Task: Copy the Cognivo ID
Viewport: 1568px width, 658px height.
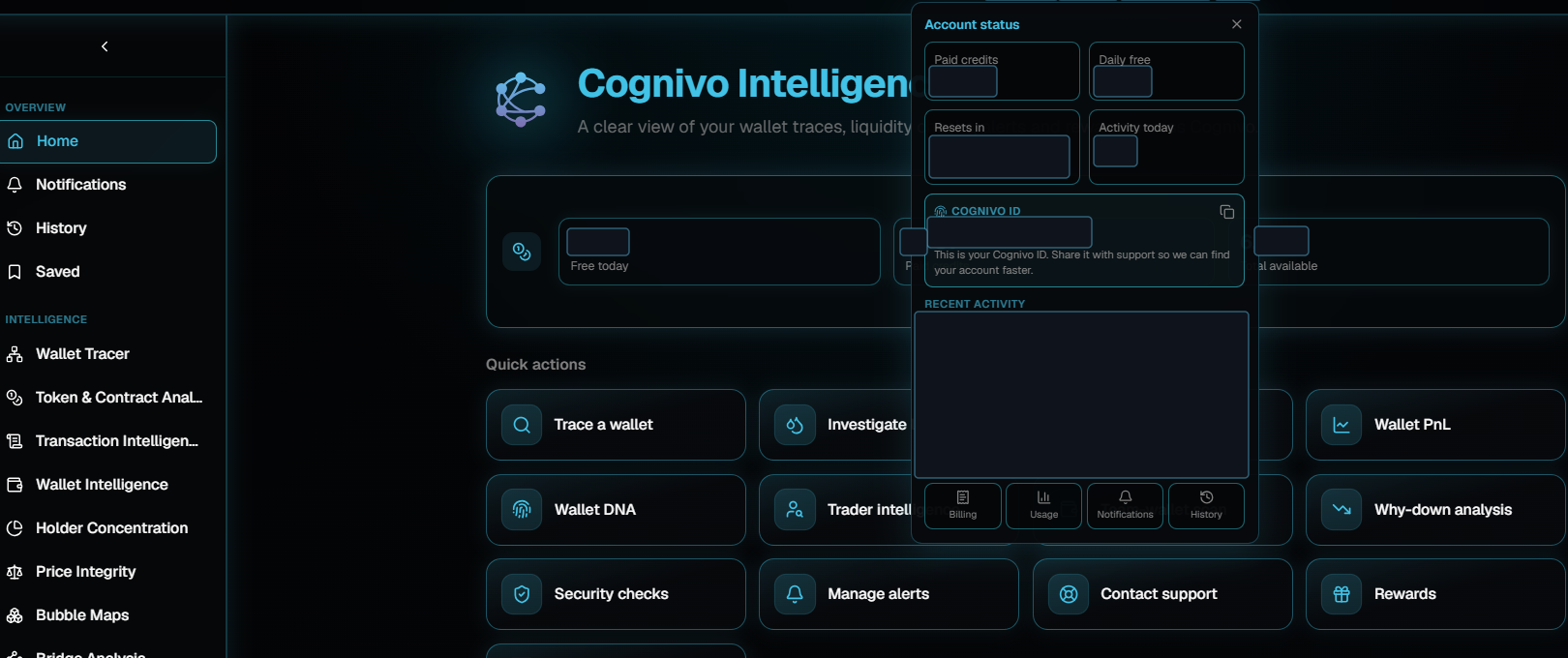Action: 1226,212
